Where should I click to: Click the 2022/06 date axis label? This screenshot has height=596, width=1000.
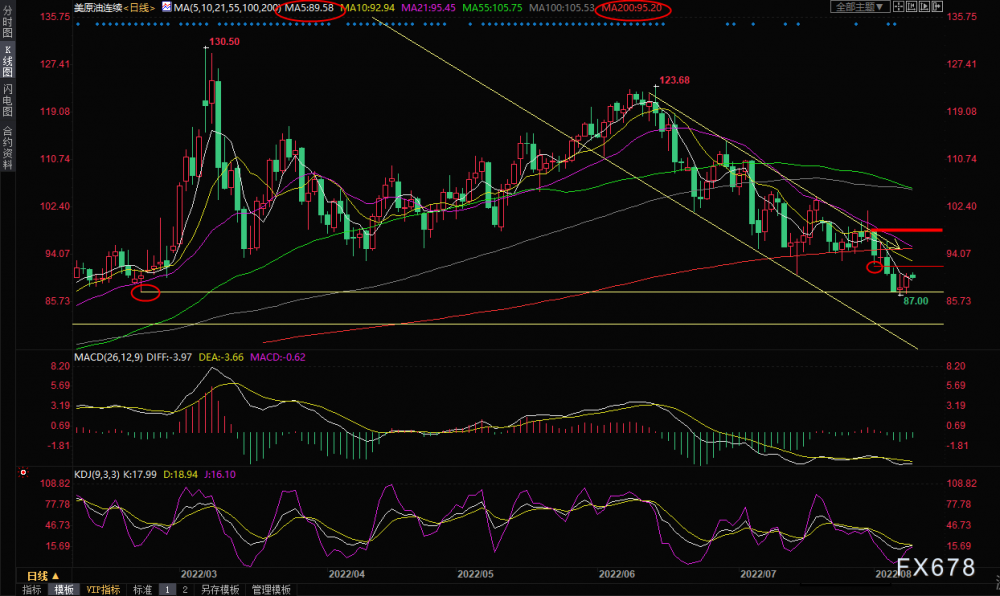tap(617, 574)
